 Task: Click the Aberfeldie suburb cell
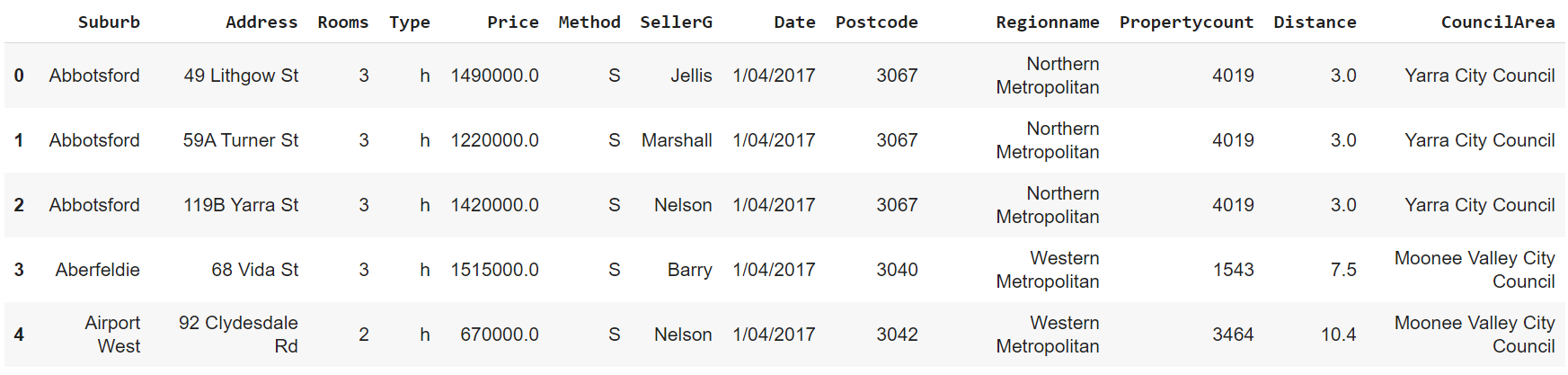pos(97,270)
